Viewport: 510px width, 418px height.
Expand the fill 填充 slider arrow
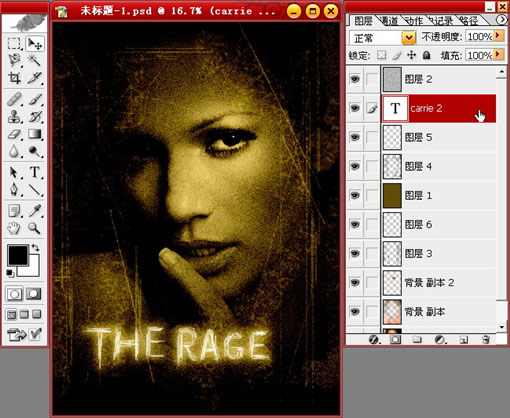coord(498,54)
